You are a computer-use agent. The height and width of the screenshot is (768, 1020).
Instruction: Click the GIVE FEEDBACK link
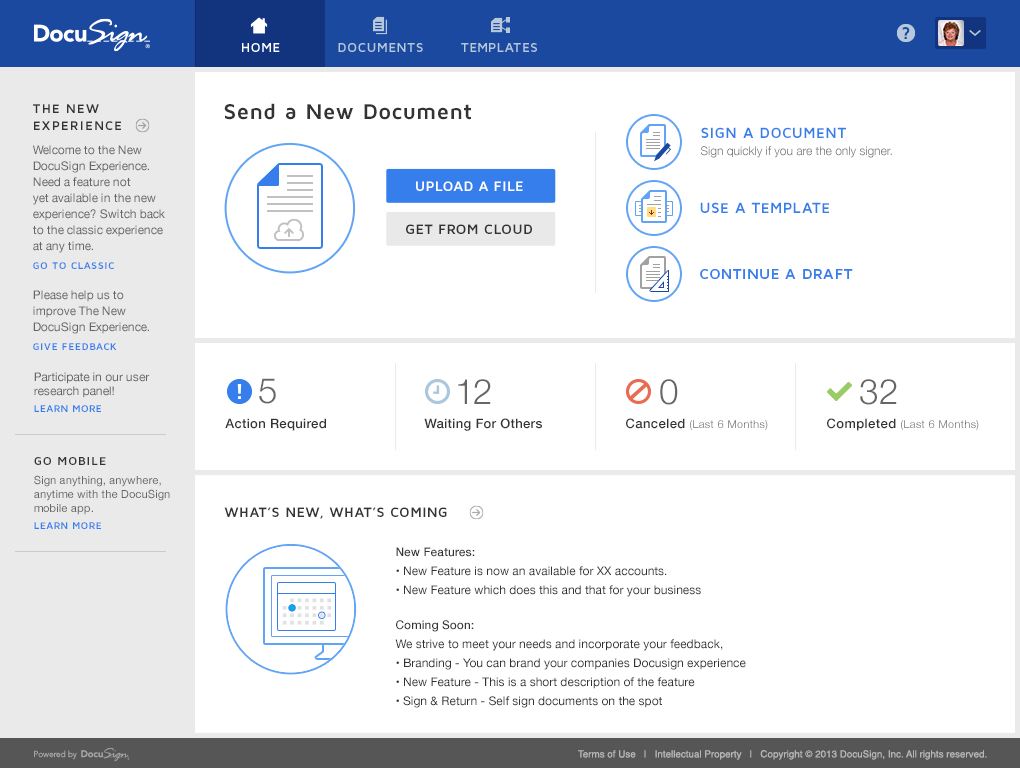pos(75,347)
